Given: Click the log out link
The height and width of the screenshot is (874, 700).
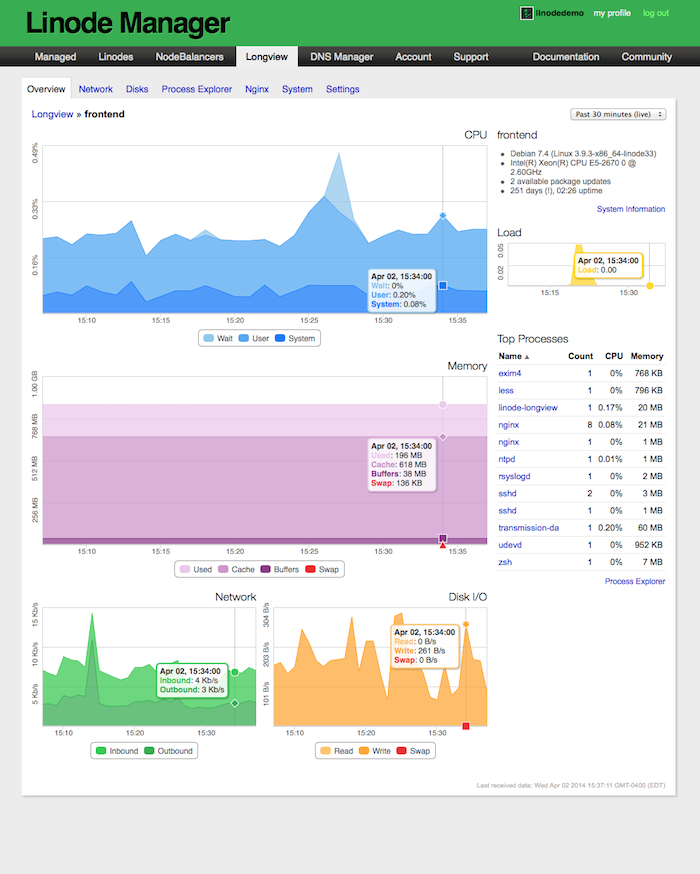Looking at the screenshot, I should click(656, 13).
